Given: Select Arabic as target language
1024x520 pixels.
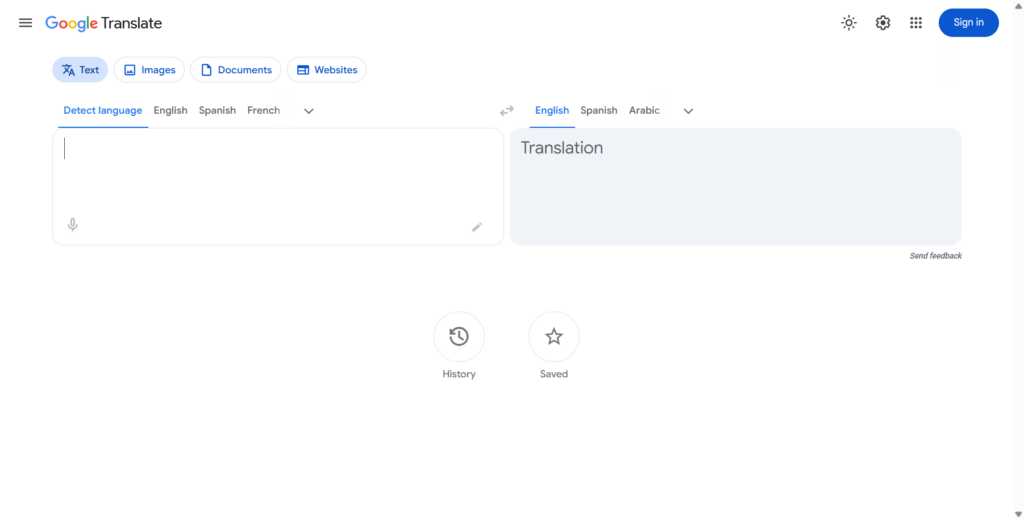Looking at the screenshot, I should coord(644,110).
